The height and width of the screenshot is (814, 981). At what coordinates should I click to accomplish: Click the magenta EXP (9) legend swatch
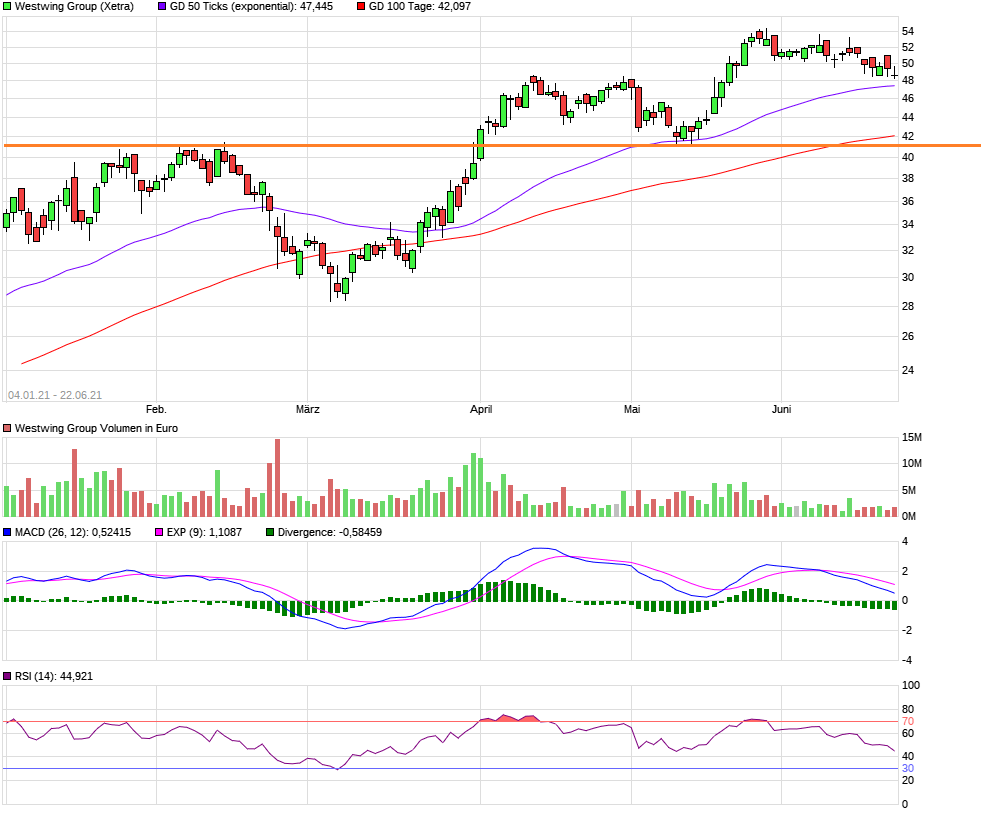tap(159, 532)
